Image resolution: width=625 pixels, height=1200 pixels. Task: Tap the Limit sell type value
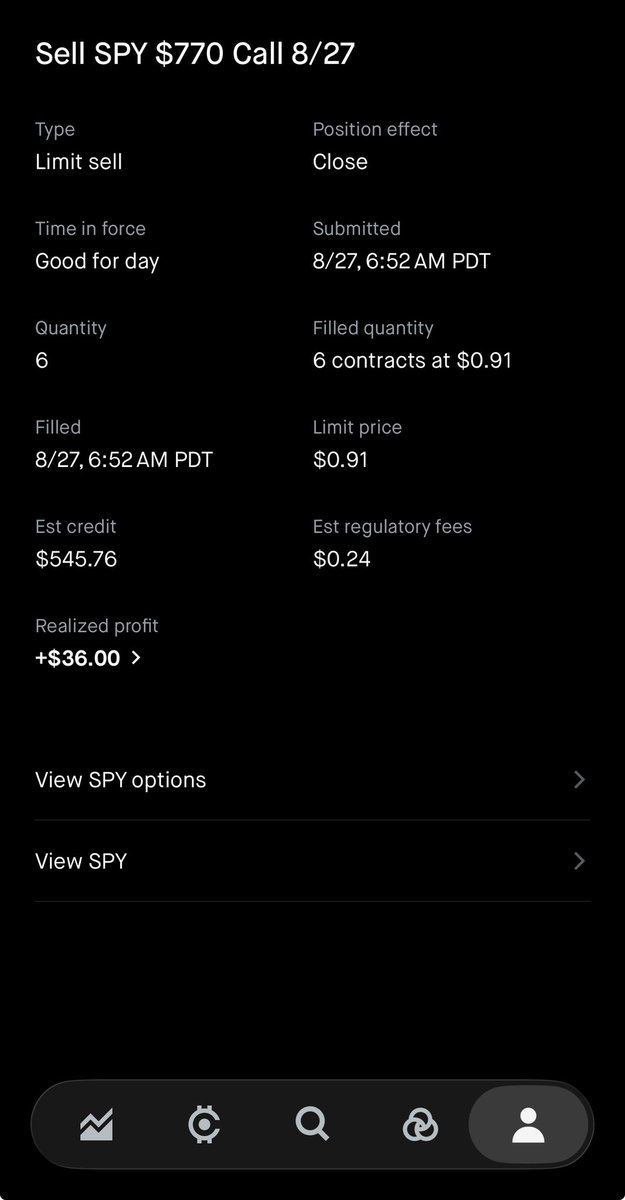[x=79, y=162]
